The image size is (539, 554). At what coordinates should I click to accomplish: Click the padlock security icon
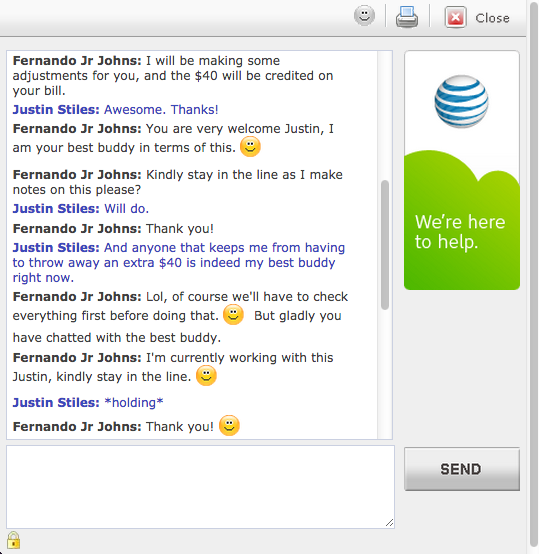point(13,540)
